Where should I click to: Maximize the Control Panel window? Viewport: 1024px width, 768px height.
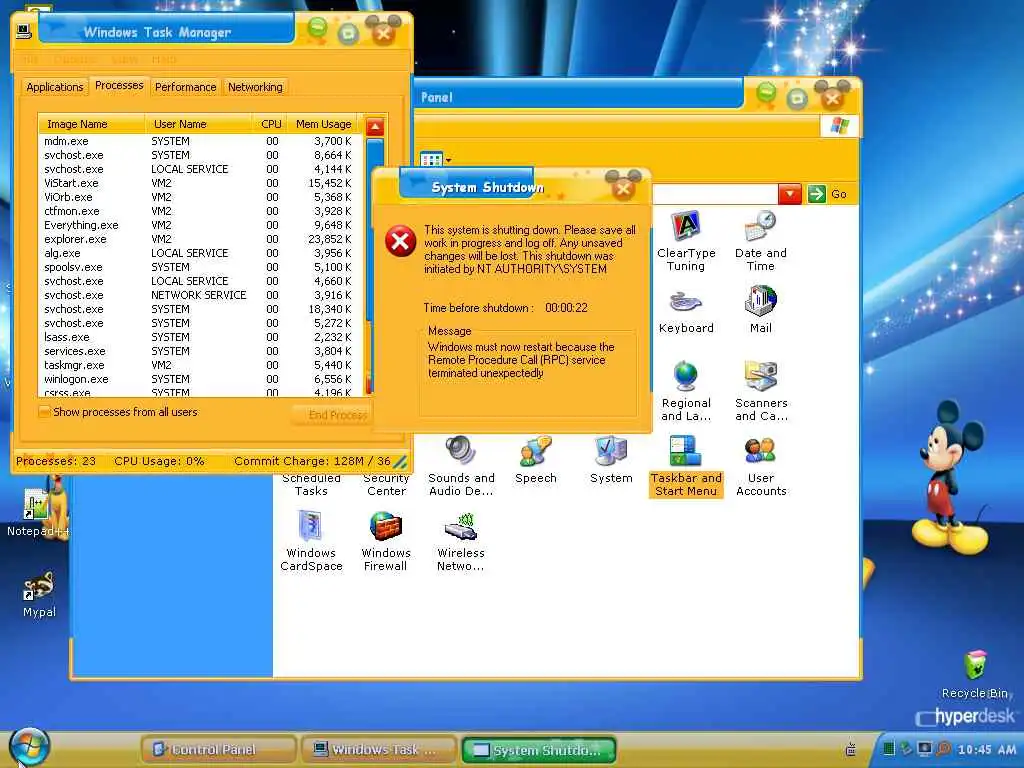797,98
